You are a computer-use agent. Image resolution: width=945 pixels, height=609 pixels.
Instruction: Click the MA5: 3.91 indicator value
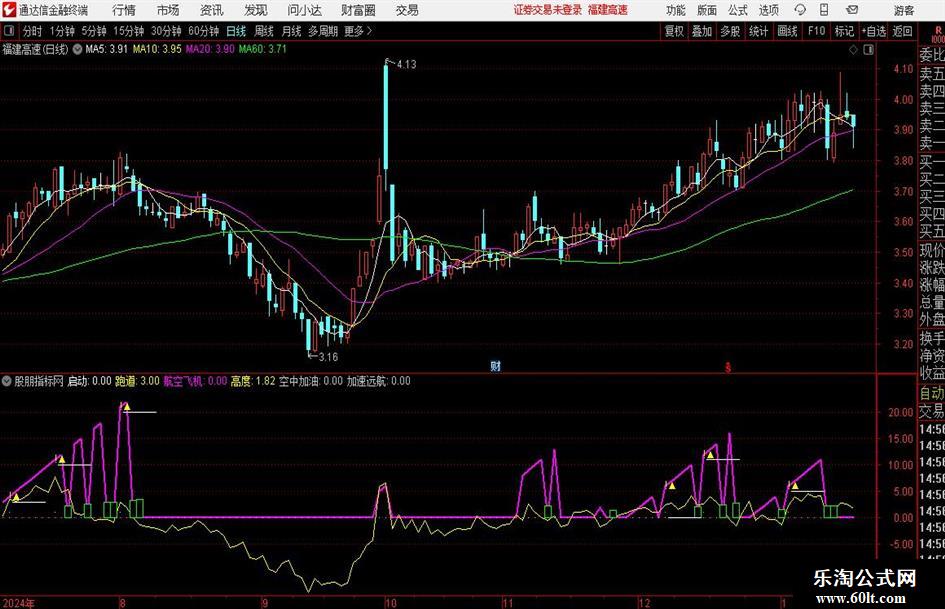pyautogui.click(x=107, y=49)
